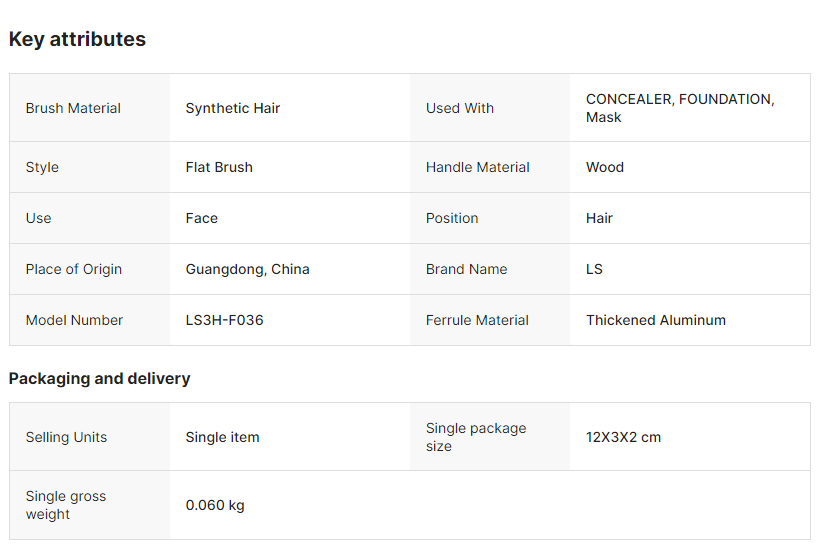The width and height of the screenshot is (834, 557).
Task: Click the Guangdong, China origin value
Action: 248,269
